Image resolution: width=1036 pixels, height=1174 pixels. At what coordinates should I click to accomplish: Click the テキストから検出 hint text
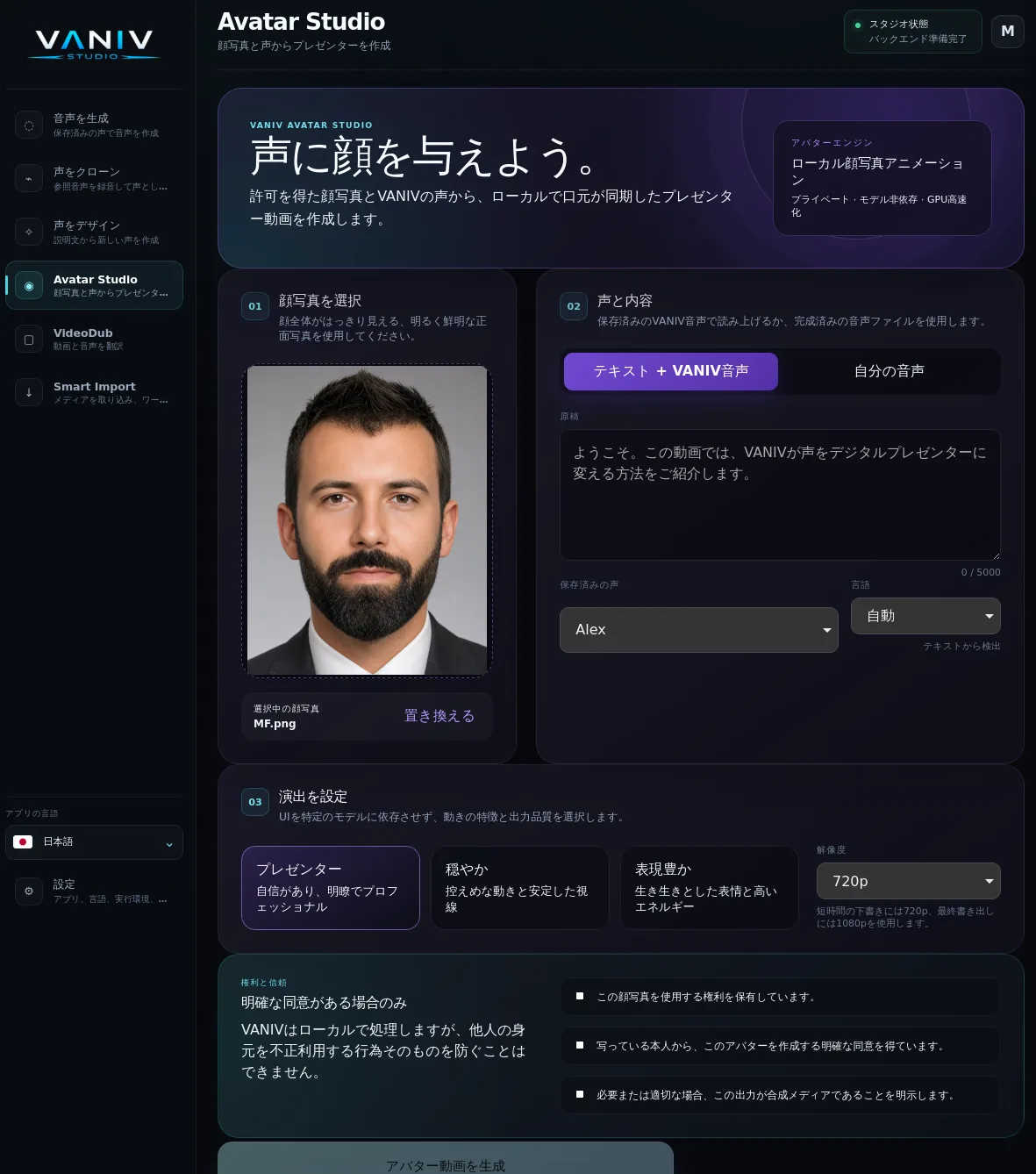pyautogui.click(x=961, y=646)
